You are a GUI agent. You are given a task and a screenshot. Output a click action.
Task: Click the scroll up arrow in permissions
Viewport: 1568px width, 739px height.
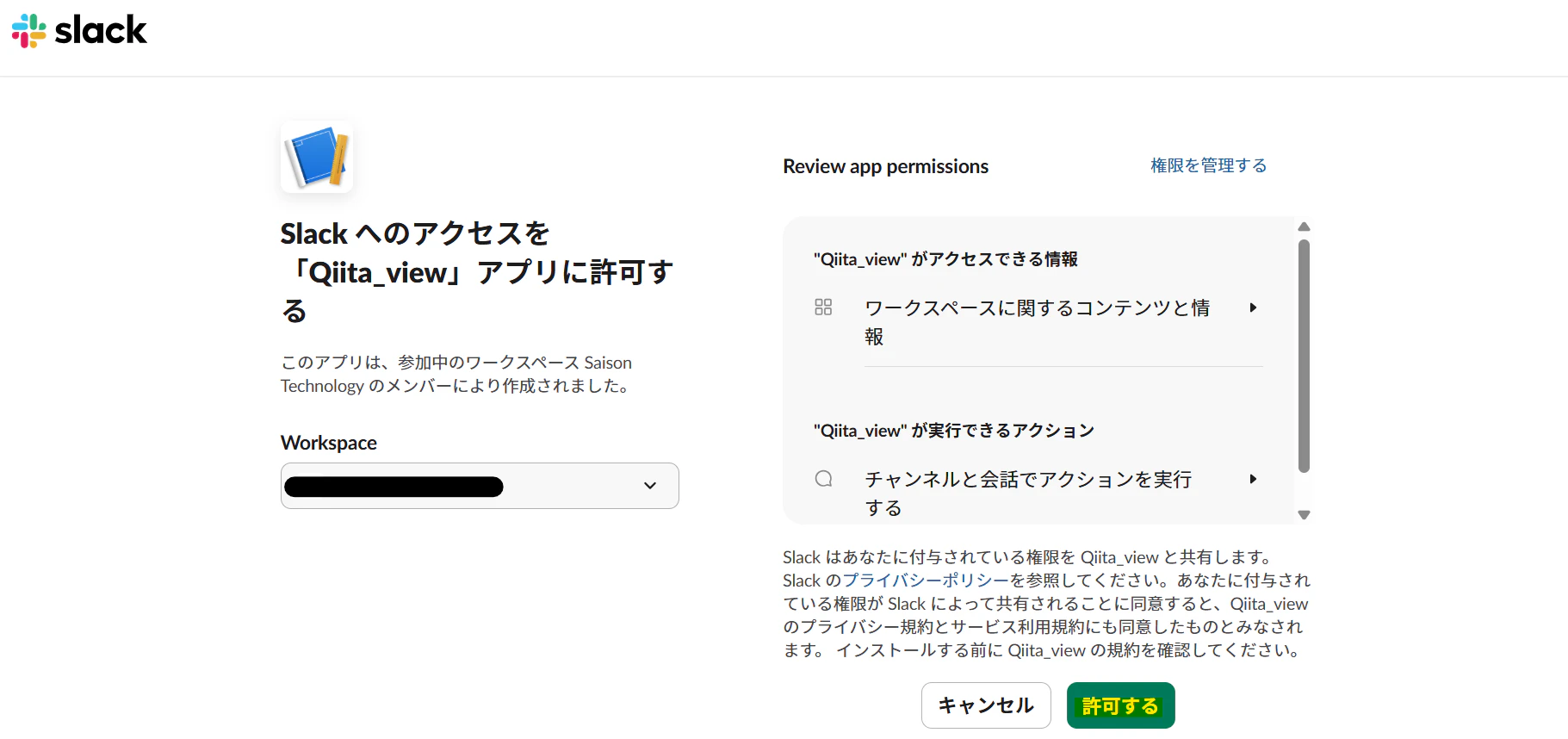click(1304, 227)
